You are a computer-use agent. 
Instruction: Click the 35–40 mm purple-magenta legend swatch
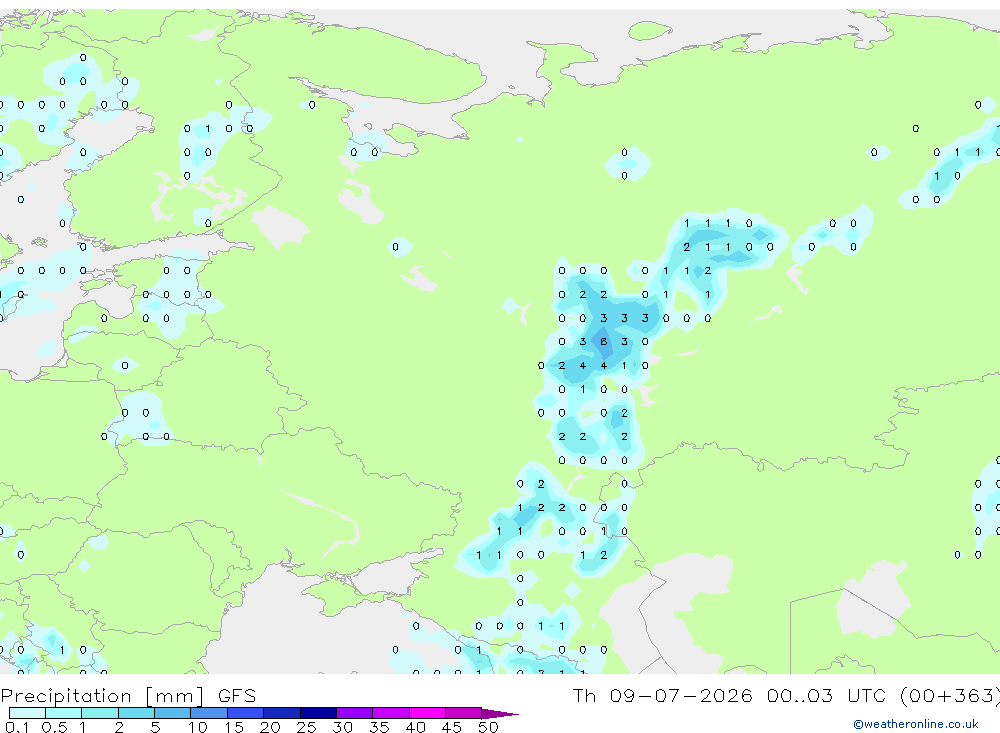391,713
